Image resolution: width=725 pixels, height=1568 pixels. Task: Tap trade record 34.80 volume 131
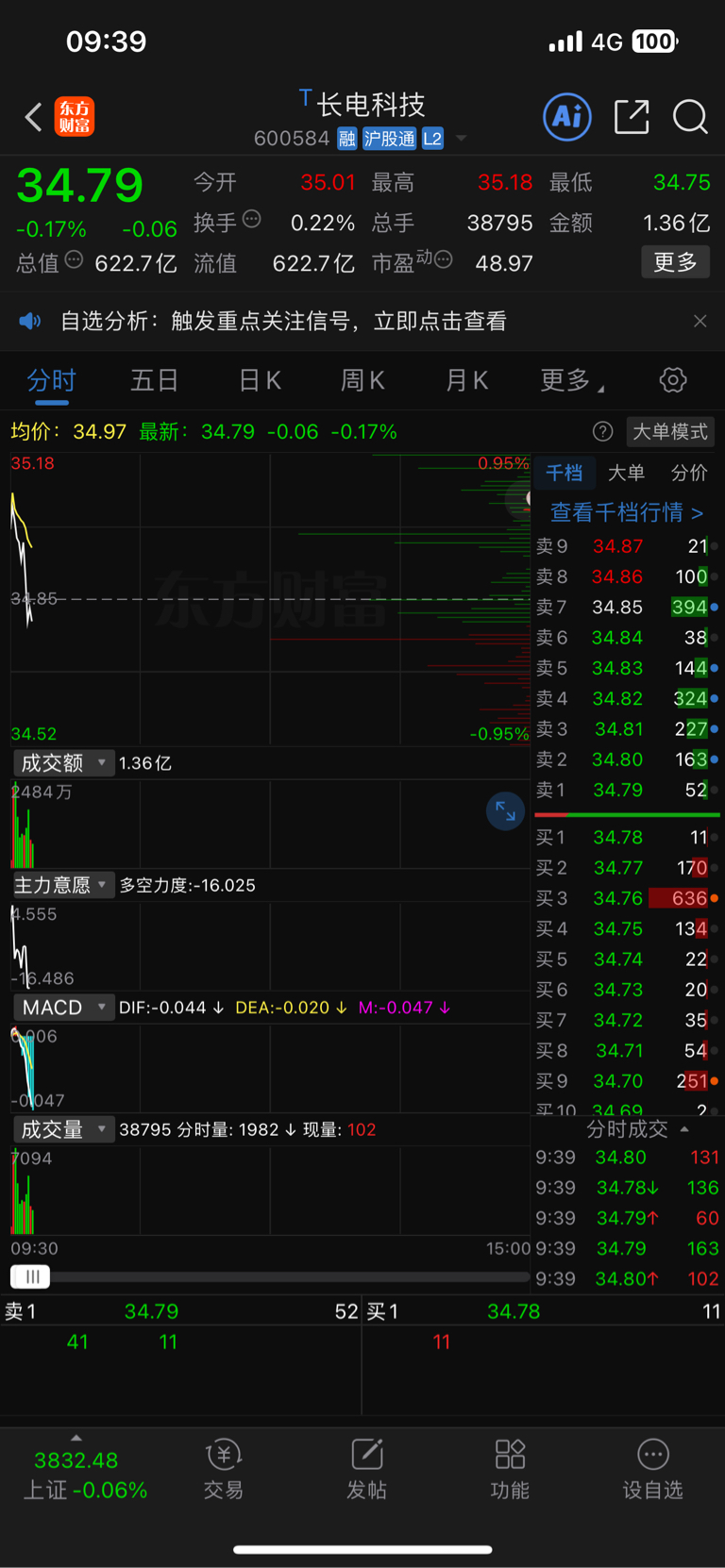(x=627, y=1157)
